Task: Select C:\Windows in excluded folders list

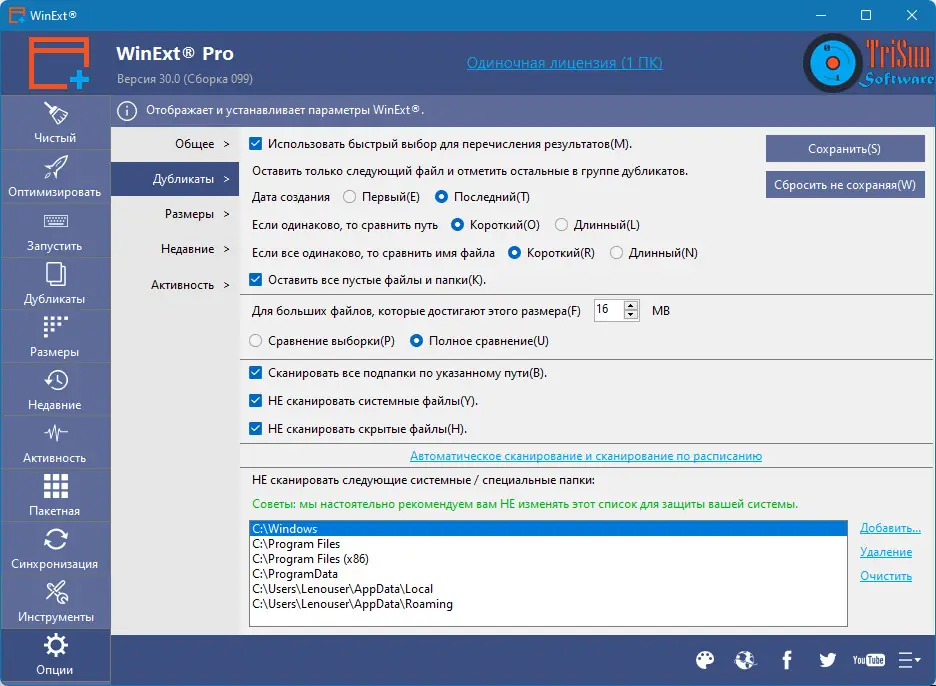Action: coord(548,528)
